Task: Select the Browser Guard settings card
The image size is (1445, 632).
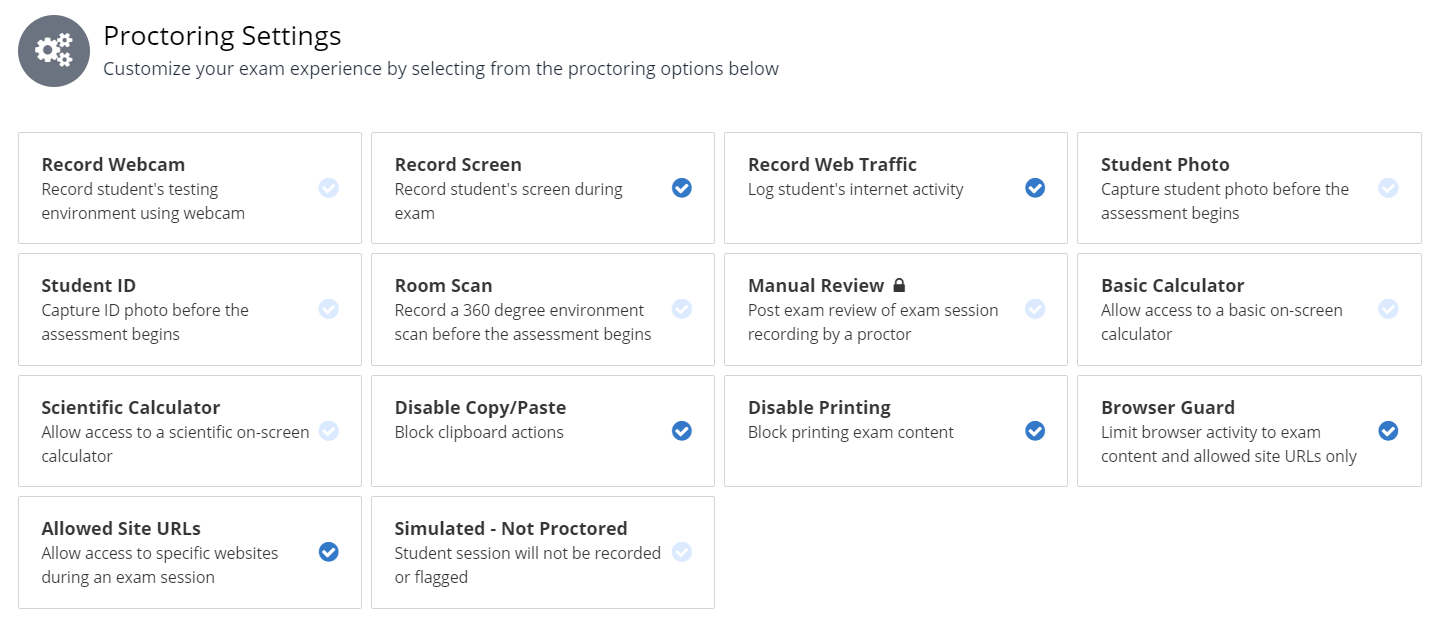Action: (1248, 431)
